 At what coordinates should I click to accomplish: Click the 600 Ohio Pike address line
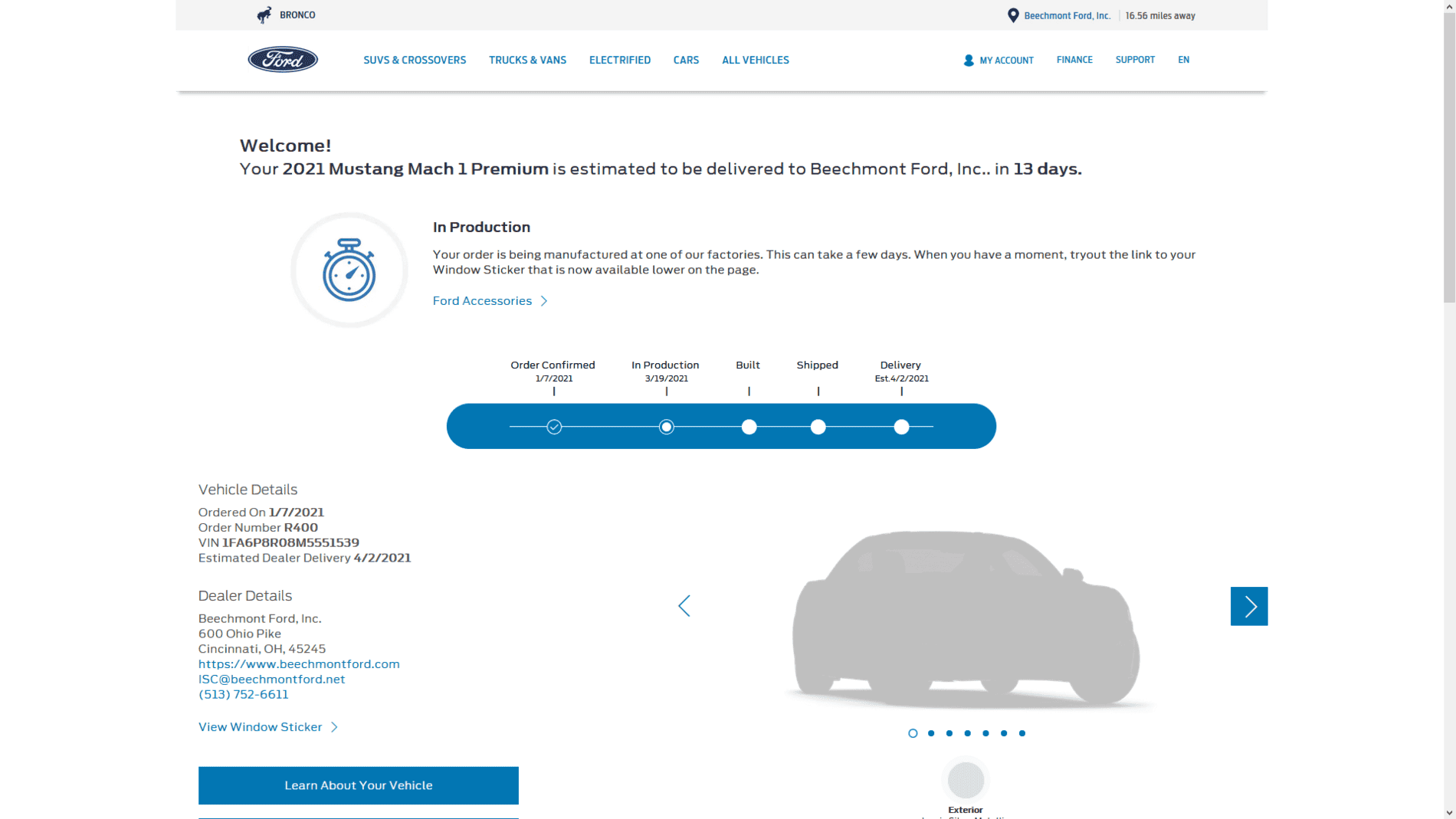click(x=240, y=634)
